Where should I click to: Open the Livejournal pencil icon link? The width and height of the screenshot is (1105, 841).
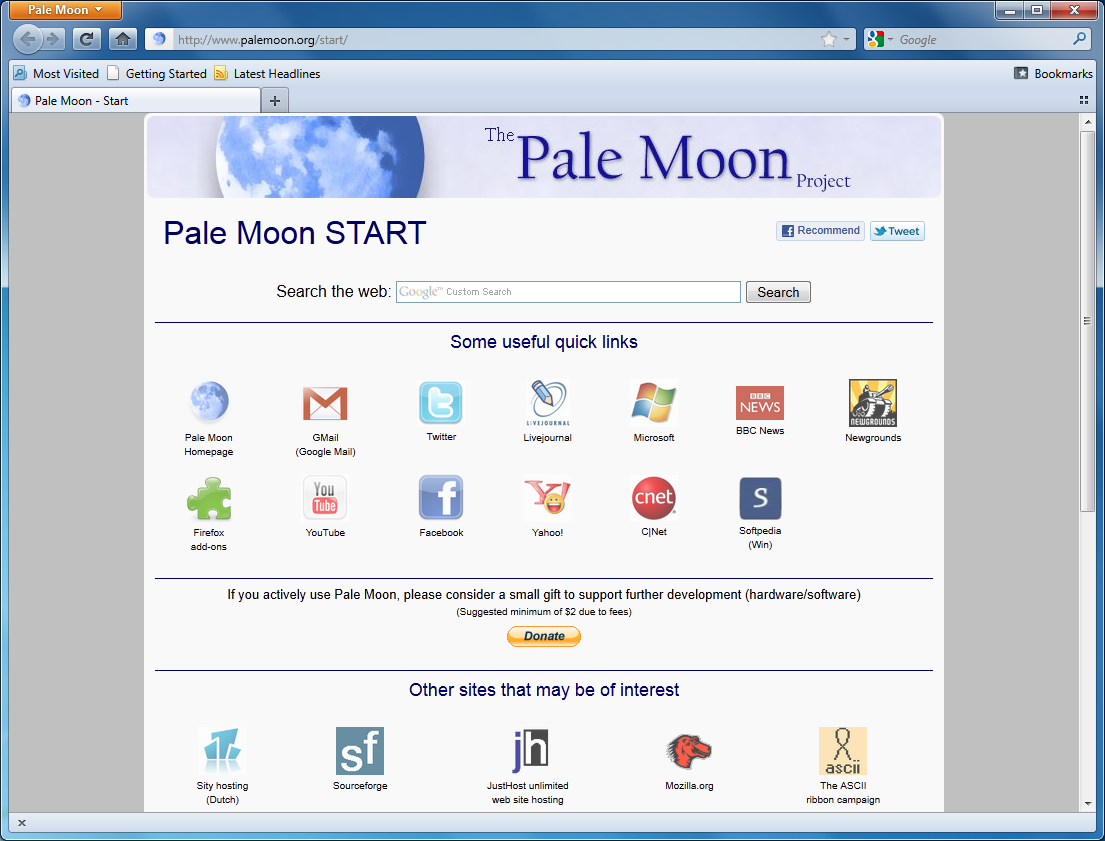pyautogui.click(x=548, y=403)
